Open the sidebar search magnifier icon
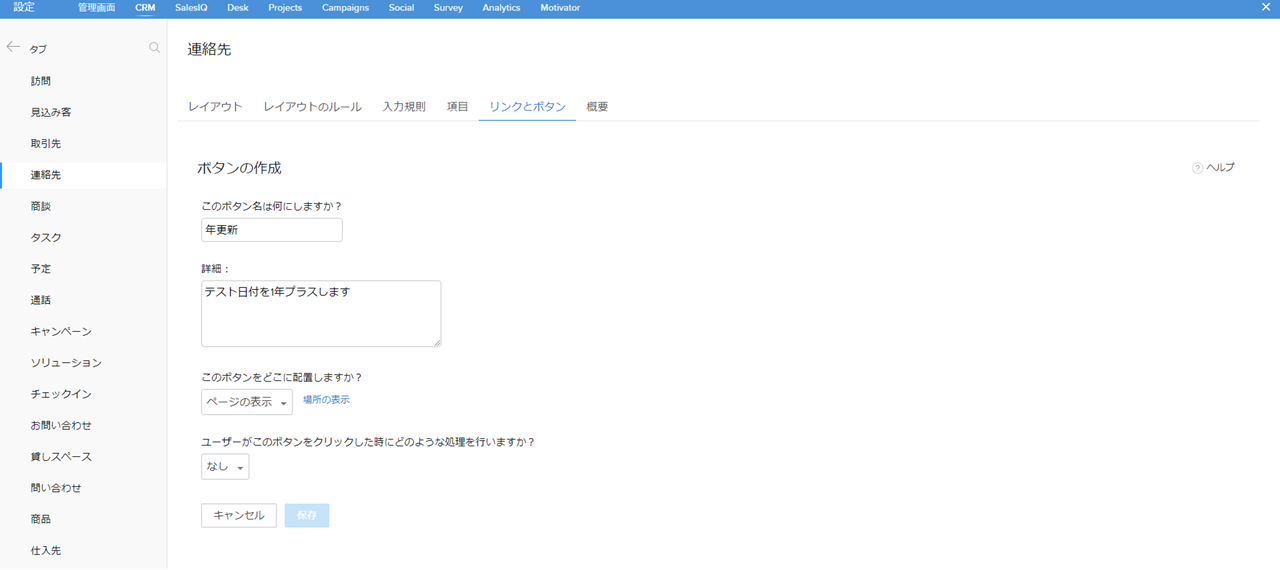The height and width of the screenshot is (570, 1280). (x=154, y=47)
